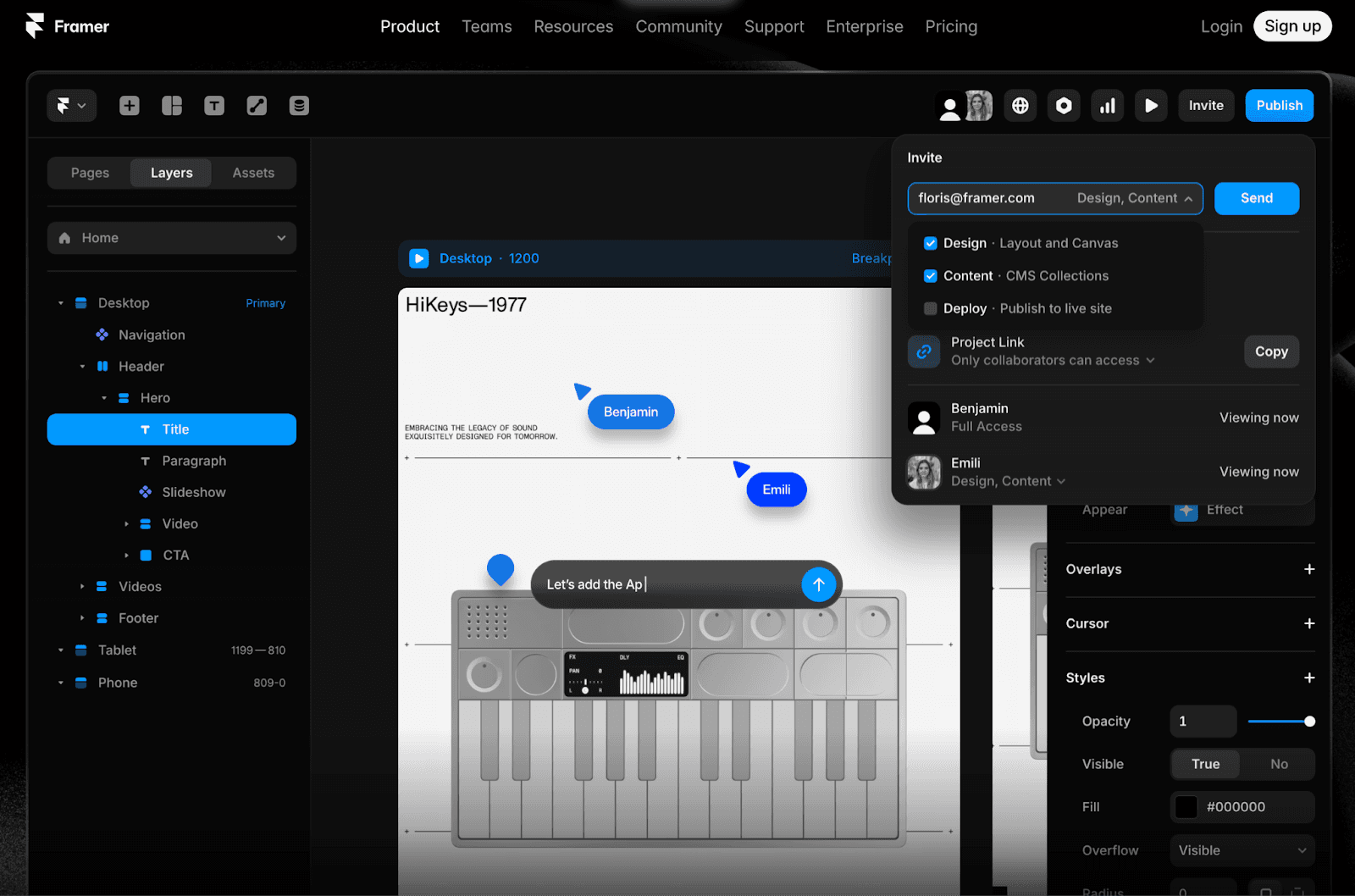Select the Title text layer

coord(172,429)
